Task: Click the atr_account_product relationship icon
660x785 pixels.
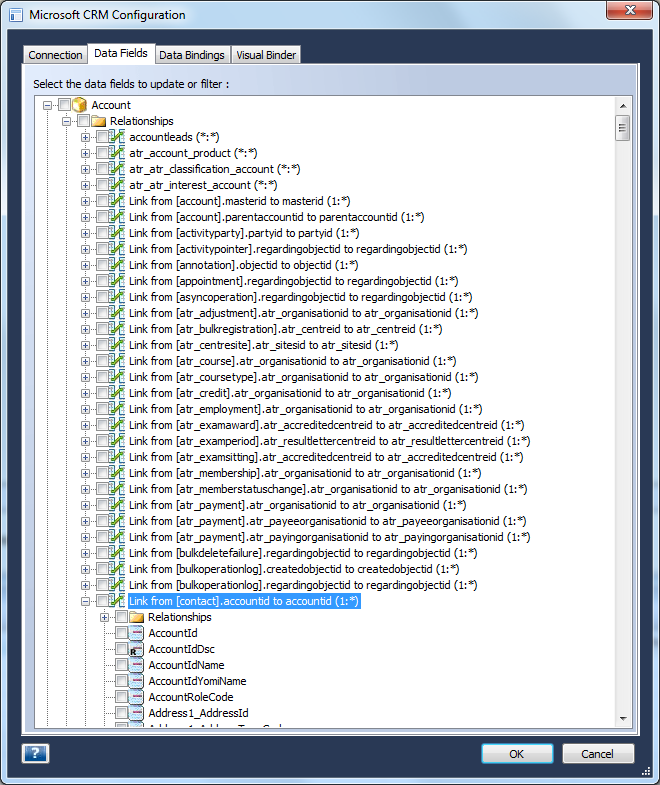Action: click(x=118, y=153)
